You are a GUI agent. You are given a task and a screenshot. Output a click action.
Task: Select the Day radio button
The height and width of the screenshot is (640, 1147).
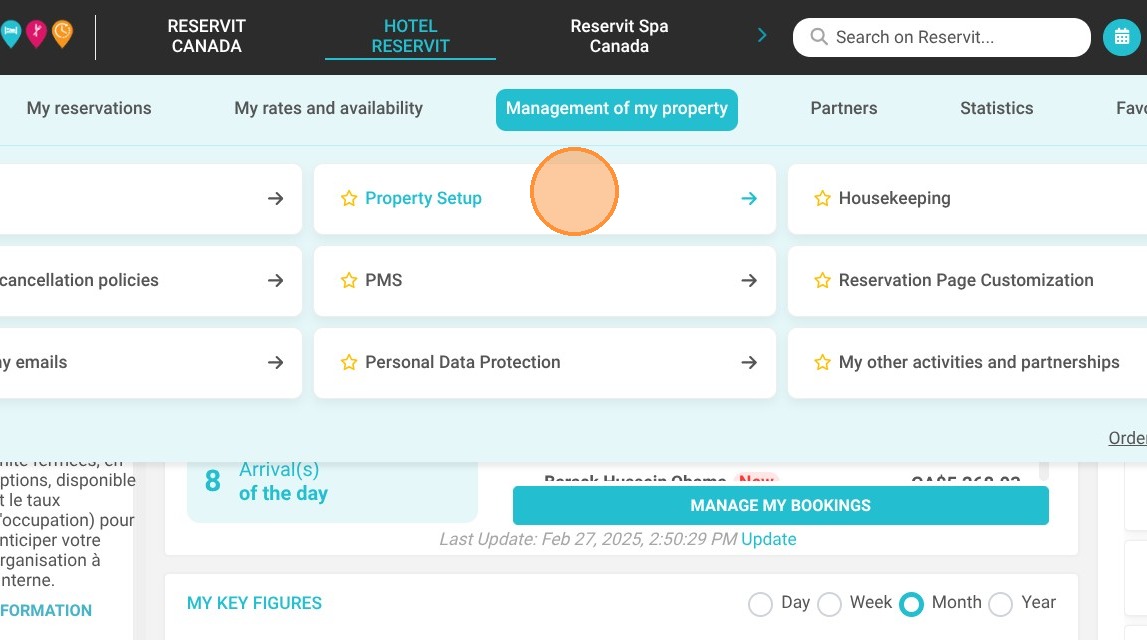(760, 604)
